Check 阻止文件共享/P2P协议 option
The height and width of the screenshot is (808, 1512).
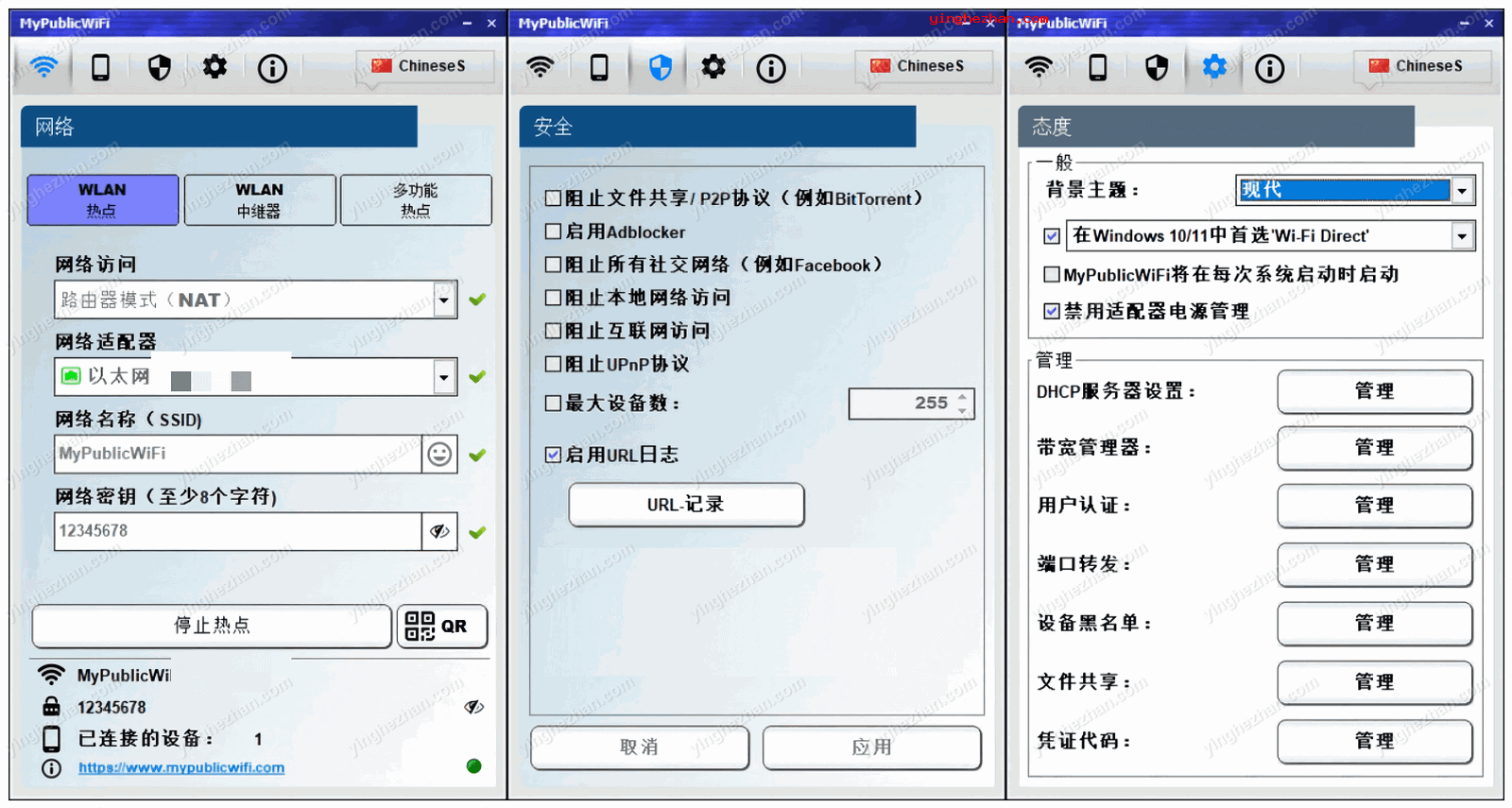[x=554, y=198]
